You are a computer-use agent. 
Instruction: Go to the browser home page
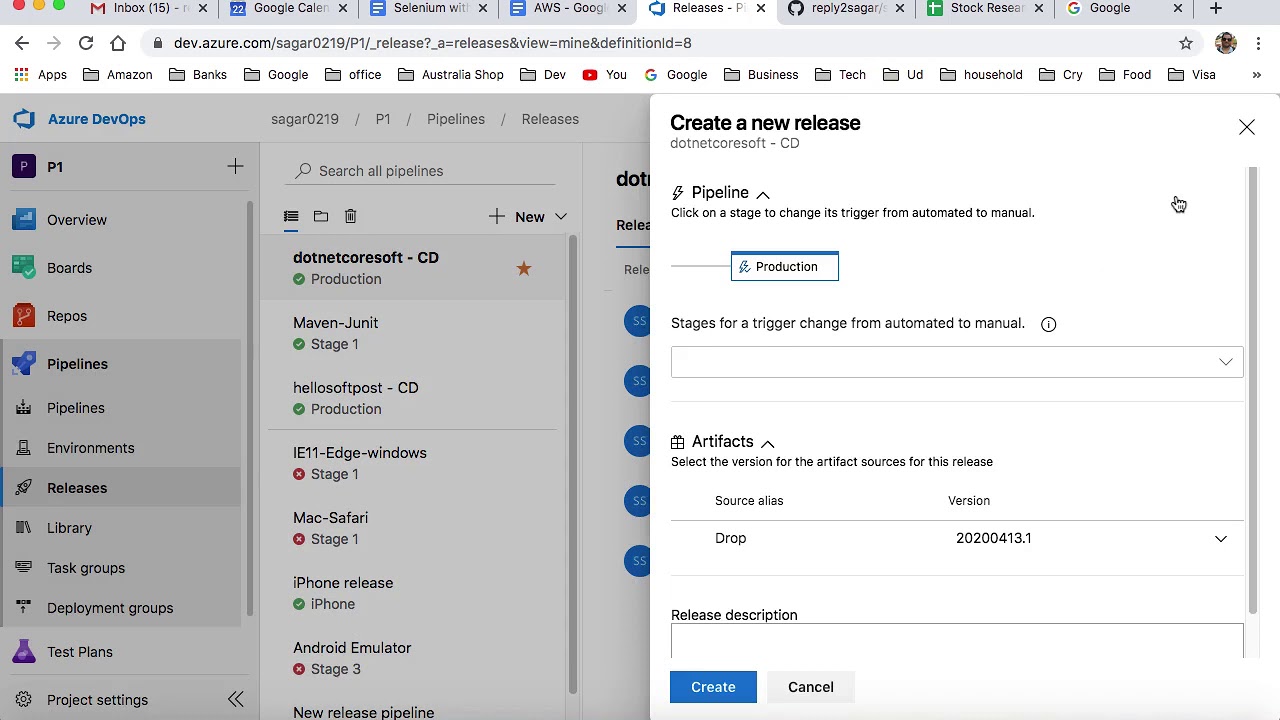pyautogui.click(x=118, y=43)
